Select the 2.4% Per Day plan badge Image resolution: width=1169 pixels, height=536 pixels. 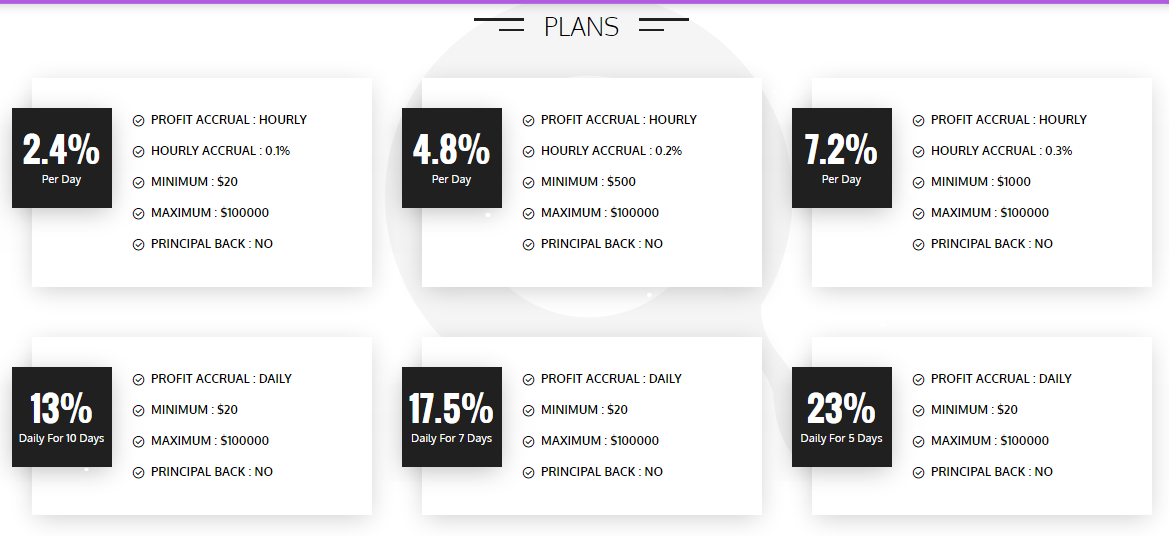point(61,158)
